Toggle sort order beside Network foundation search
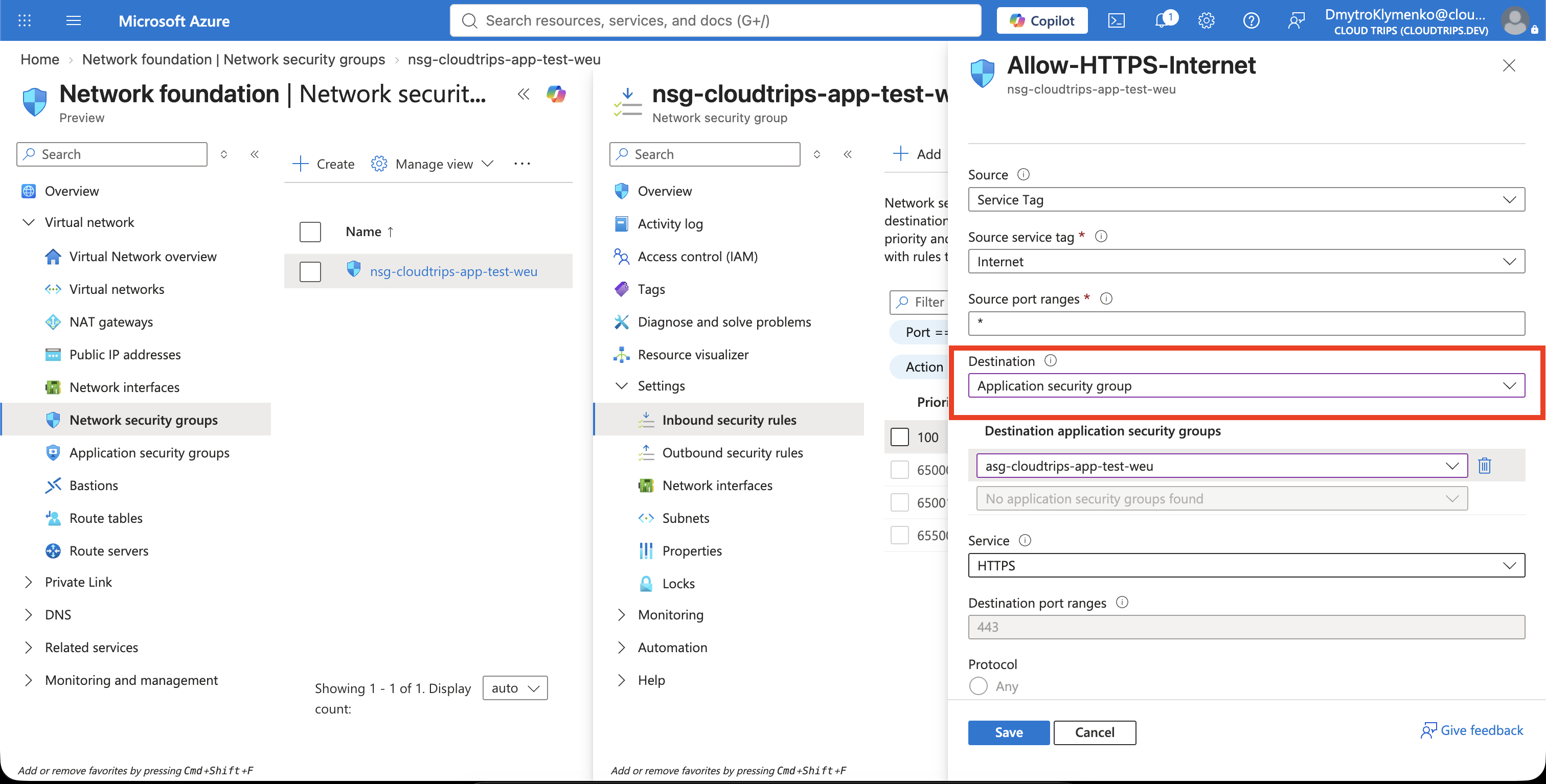 click(x=224, y=154)
